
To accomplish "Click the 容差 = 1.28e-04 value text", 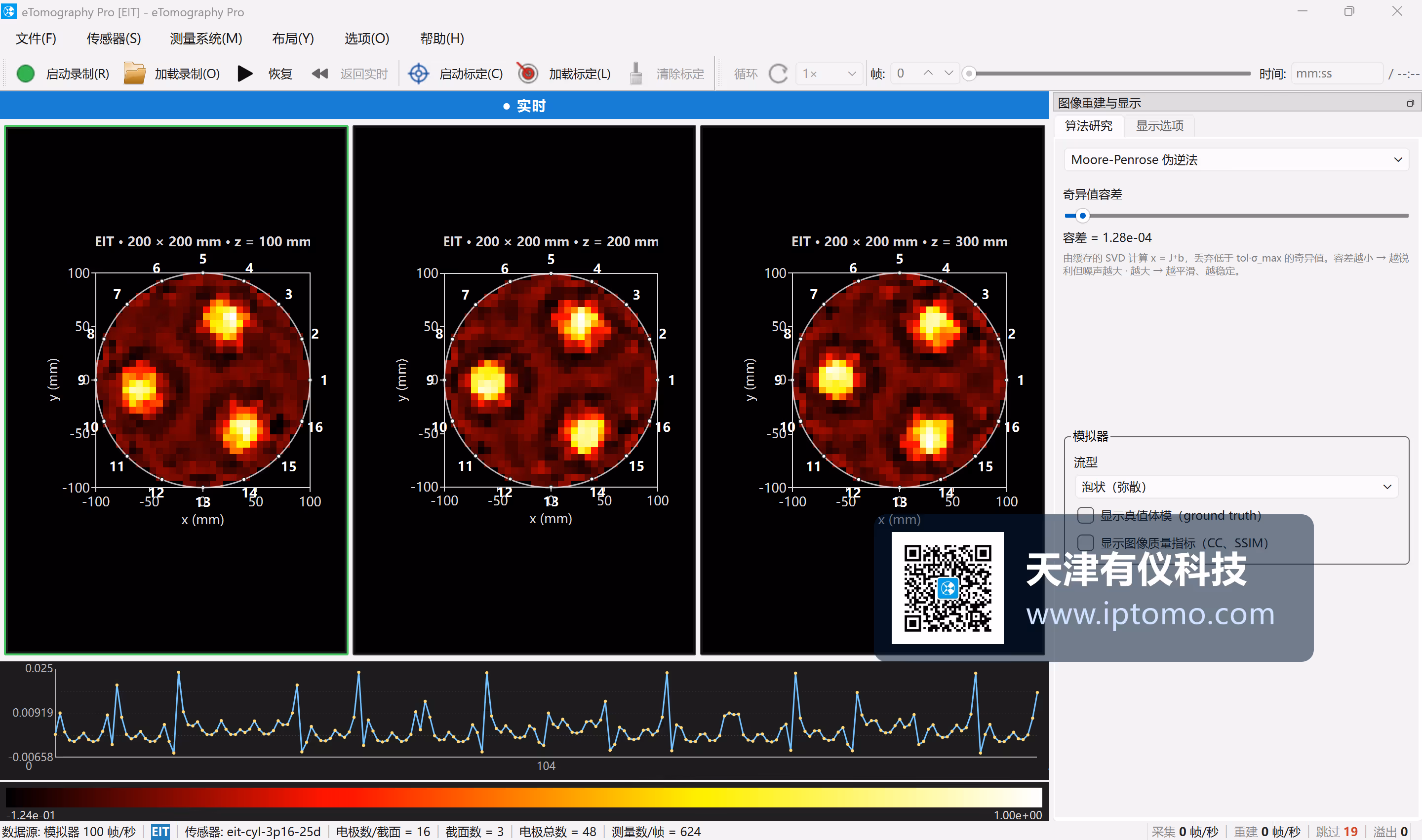I will 1107,238.
